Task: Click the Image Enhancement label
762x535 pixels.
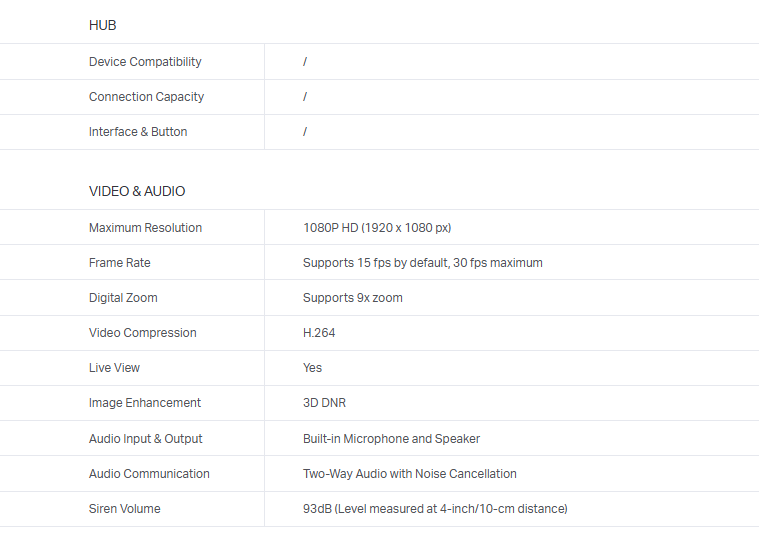Action: point(144,403)
